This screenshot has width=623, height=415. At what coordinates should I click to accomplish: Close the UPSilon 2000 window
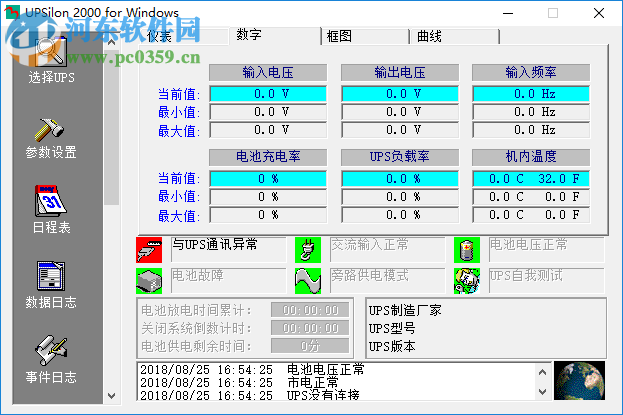click(599, 13)
